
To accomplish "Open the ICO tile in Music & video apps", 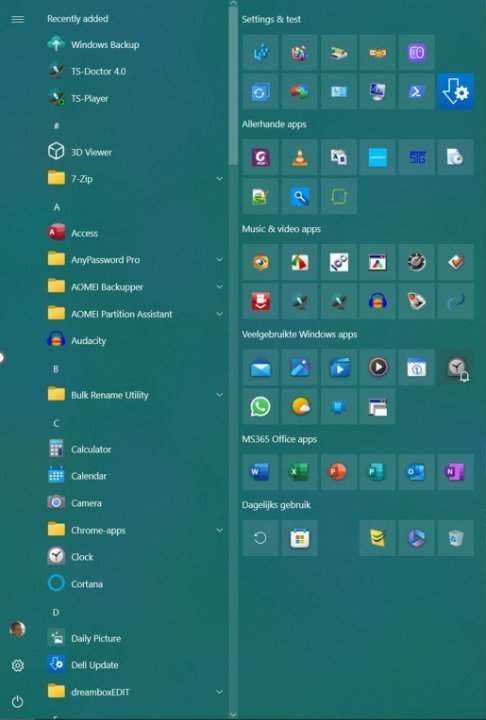I will 339,262.
